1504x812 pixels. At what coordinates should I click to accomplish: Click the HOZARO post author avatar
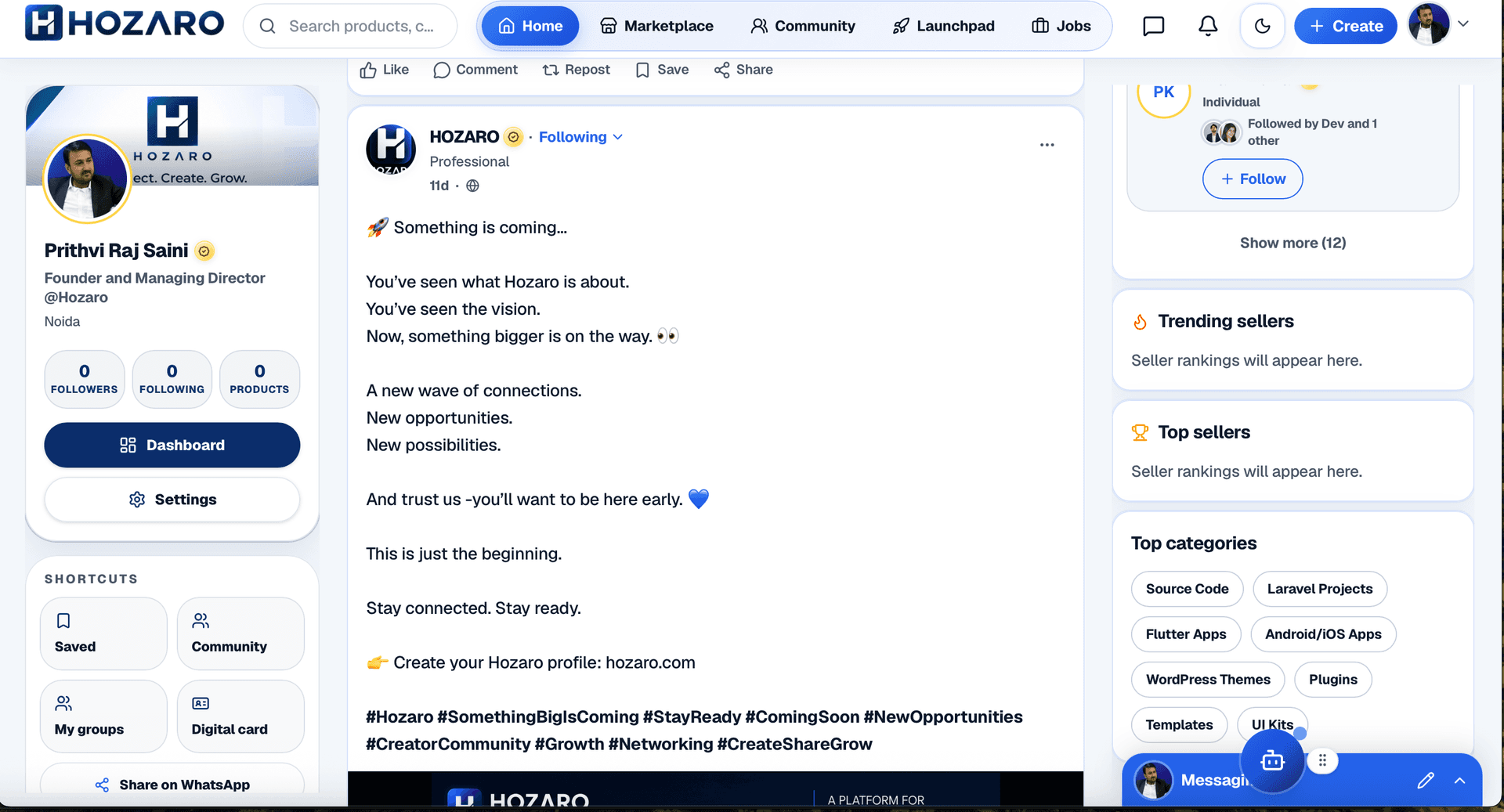(x=391, y=149)
